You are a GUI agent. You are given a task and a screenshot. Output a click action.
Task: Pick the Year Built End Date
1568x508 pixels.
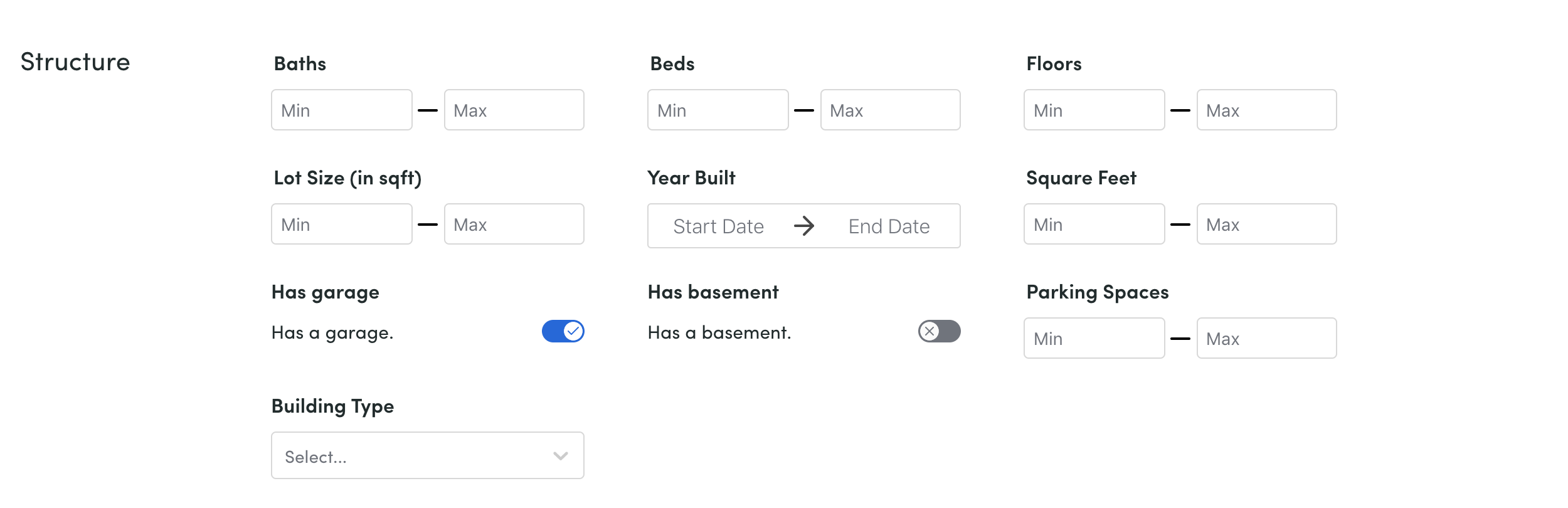click(889, 226)
